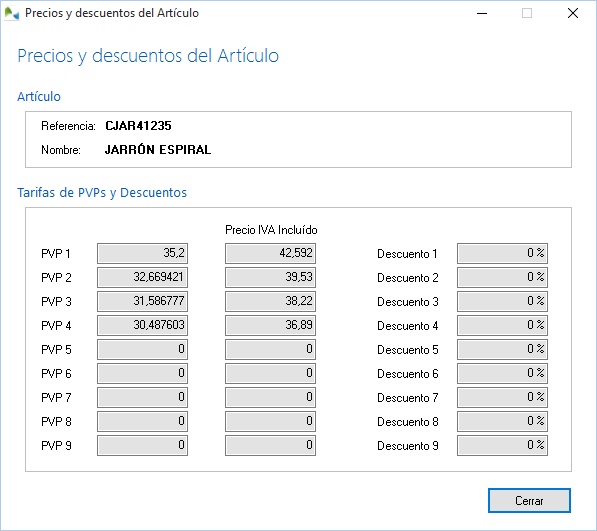
Task: Click the 'Tarifas de PVPs y Descuentos' heading
Action: [x=102, y=193]
